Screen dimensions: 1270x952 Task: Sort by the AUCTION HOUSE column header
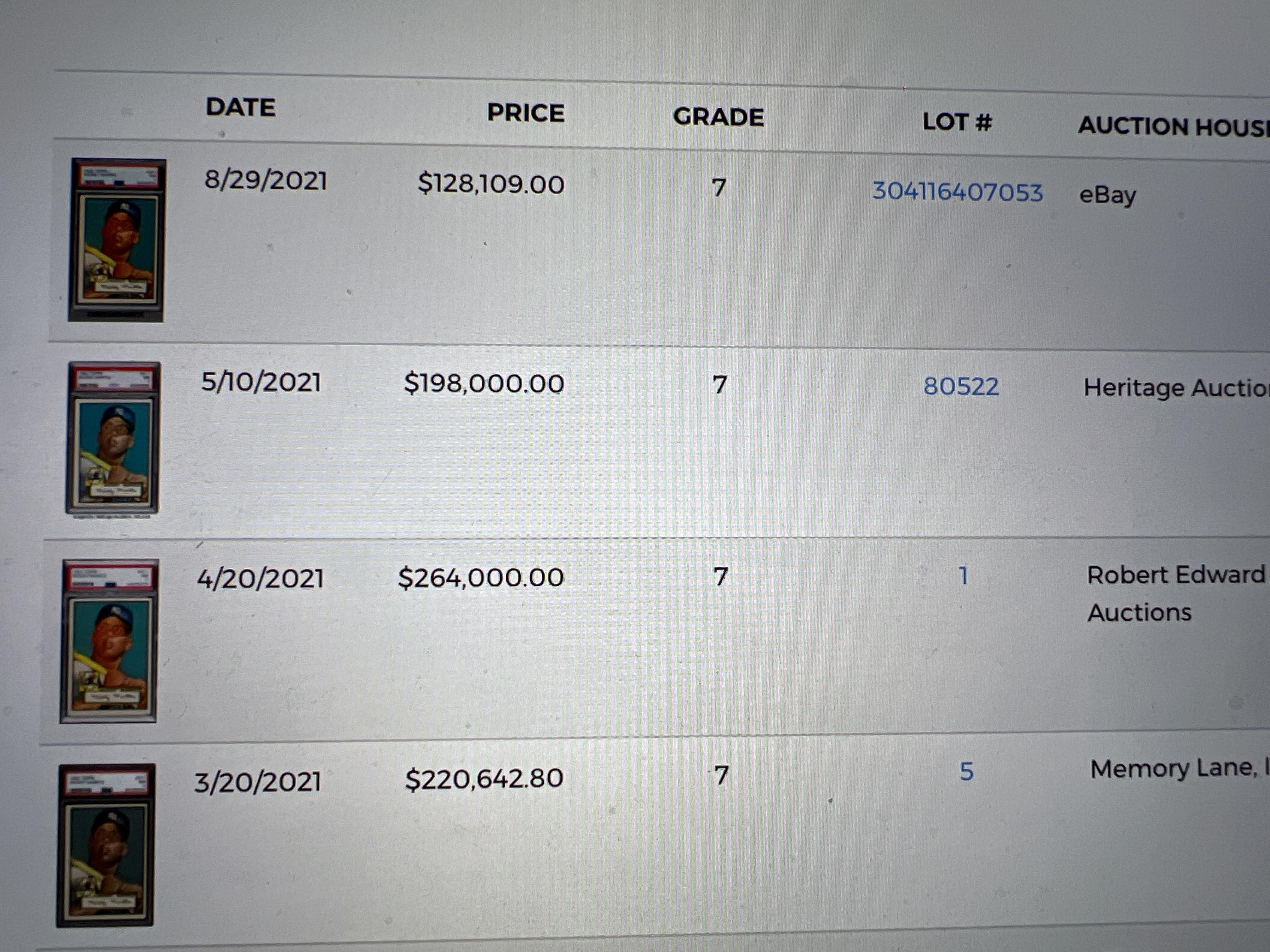click(1171, 126)
